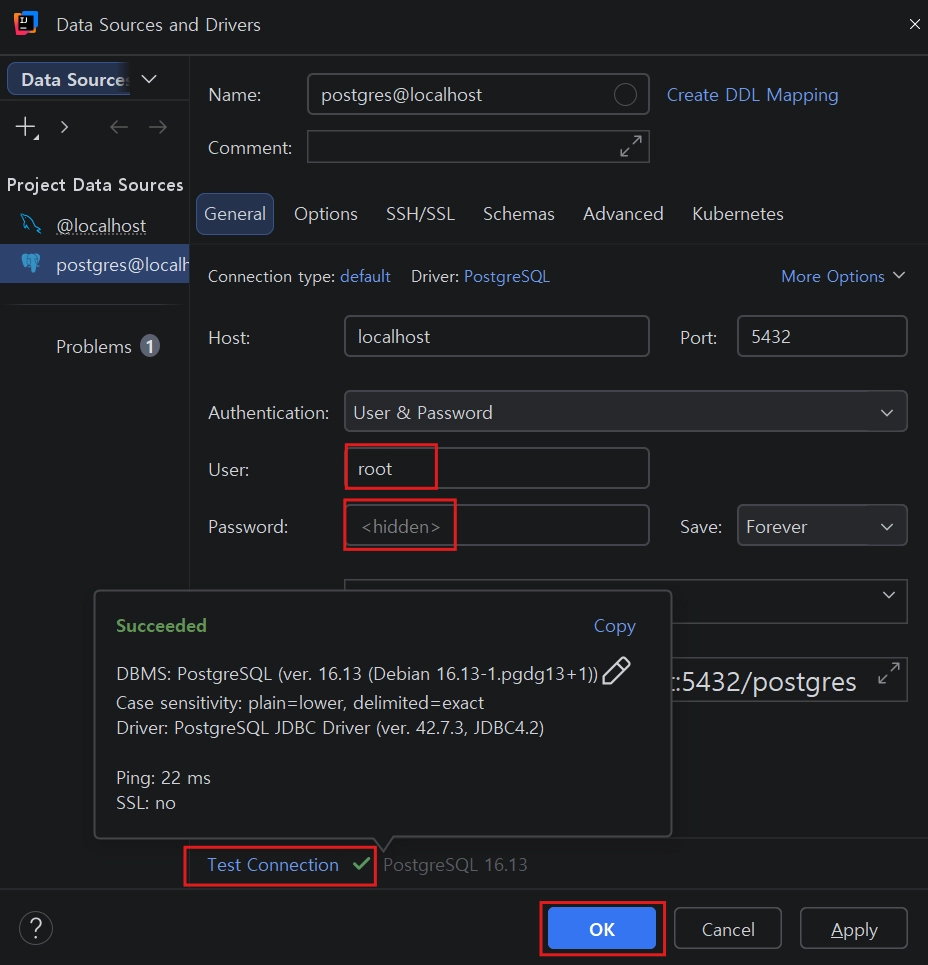This screenshot has width=928, height=965.
Task: Open the Data Sources dropdown chevron
Action: [149, 79]
